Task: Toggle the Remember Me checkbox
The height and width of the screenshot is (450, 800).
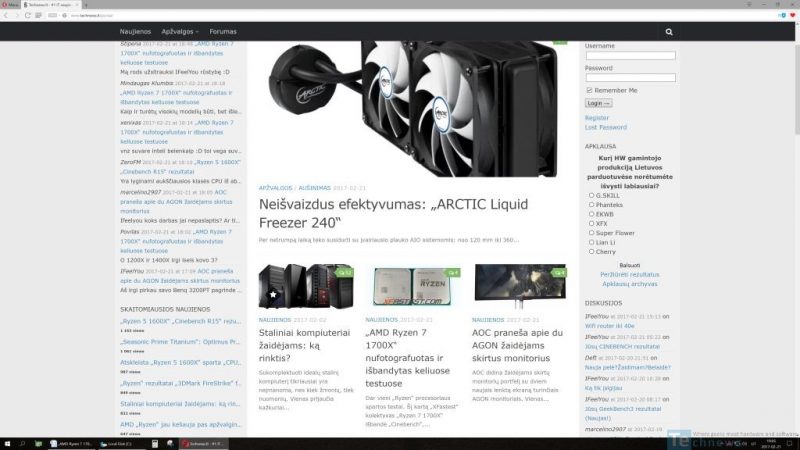Action: pos(589,90)
